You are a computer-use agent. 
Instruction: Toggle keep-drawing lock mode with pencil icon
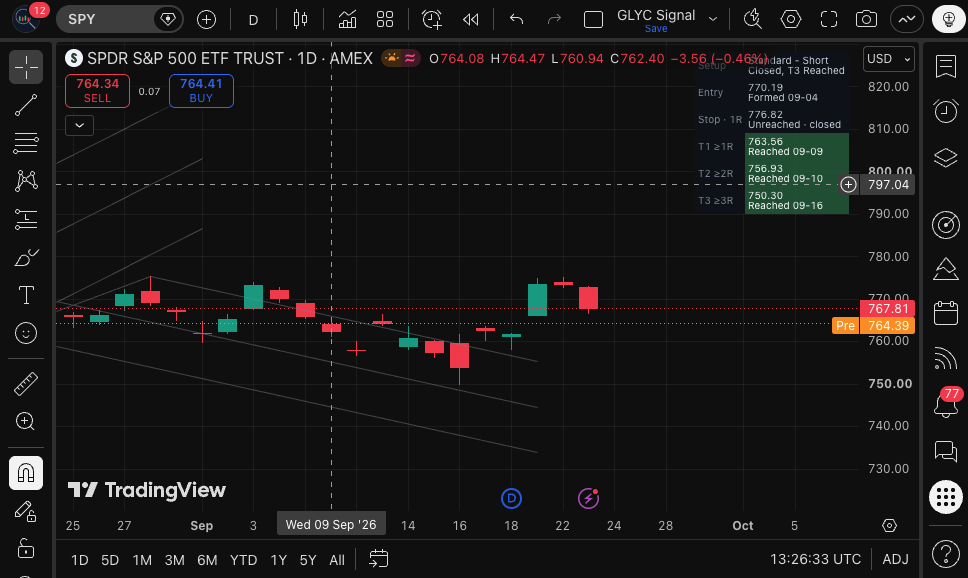[26, 511]
